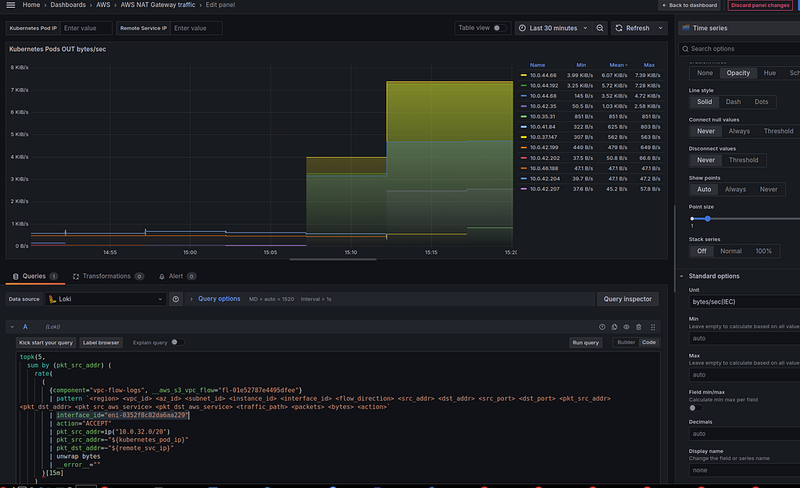800x488 pixels.
Task: Go to AWS breadcrumb folder
Action: [103, 5]
